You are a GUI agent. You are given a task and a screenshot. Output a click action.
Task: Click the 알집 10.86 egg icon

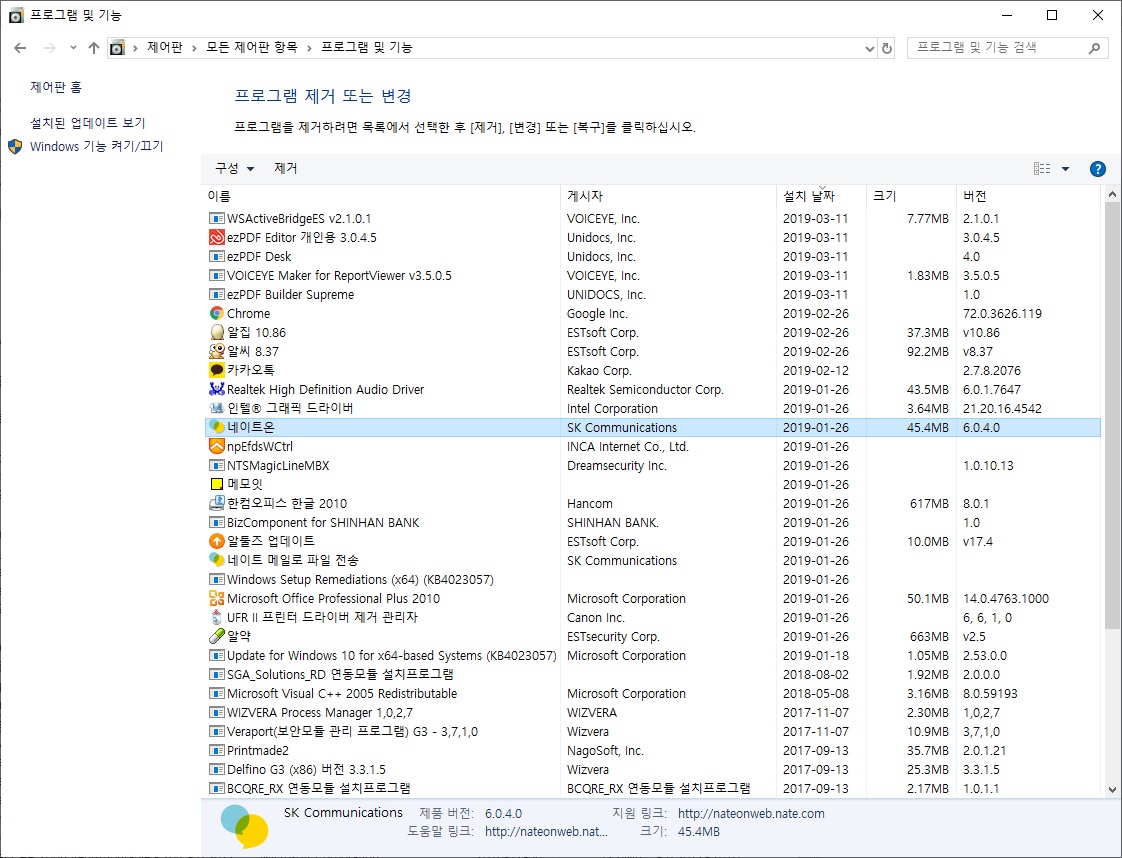(x=217, y=333)
